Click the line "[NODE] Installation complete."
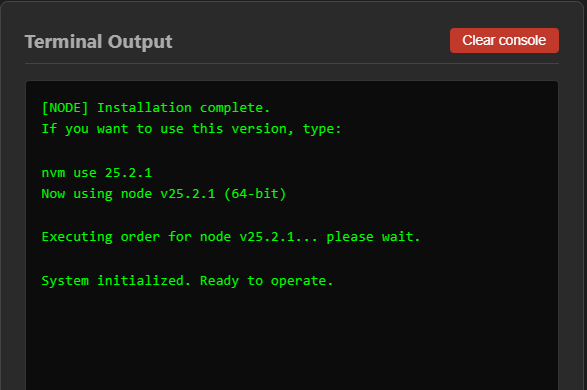Screen dimensions: 587x390 [155, 108]
